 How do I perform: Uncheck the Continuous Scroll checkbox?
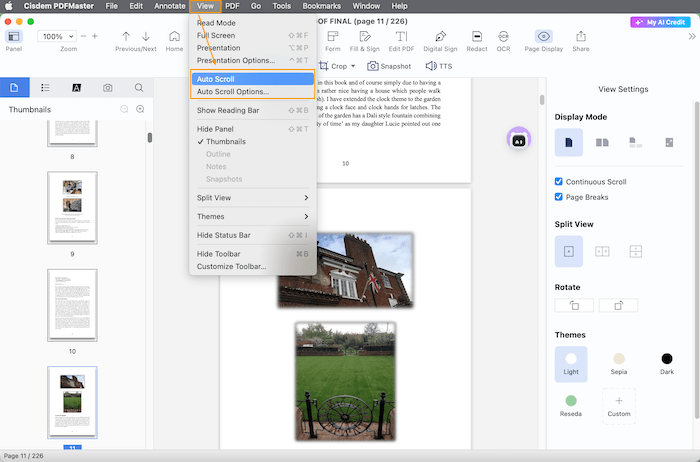pyautogui.click(x=560, y=182)
